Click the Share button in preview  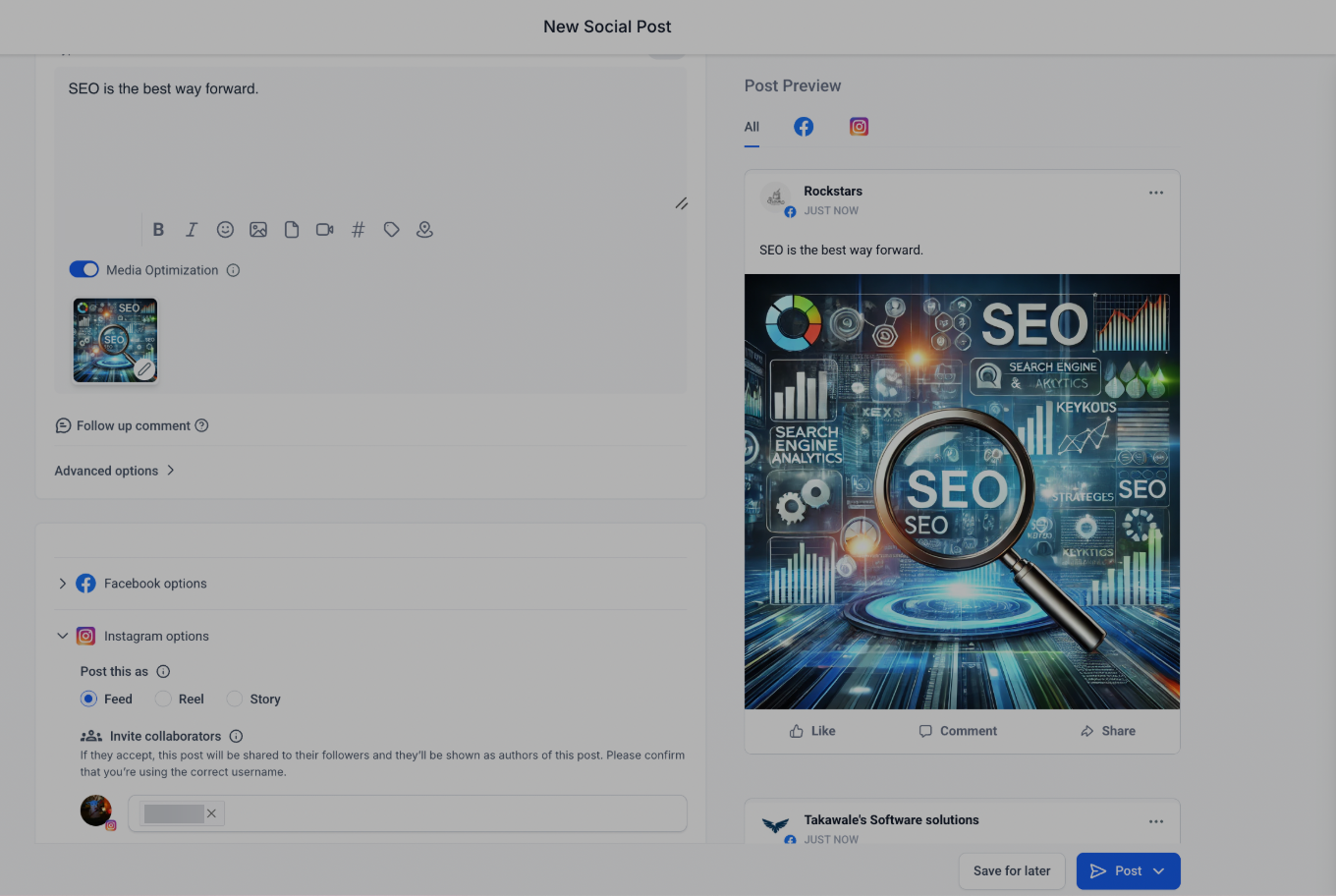pyautogui.click(x=1108, y=731)
